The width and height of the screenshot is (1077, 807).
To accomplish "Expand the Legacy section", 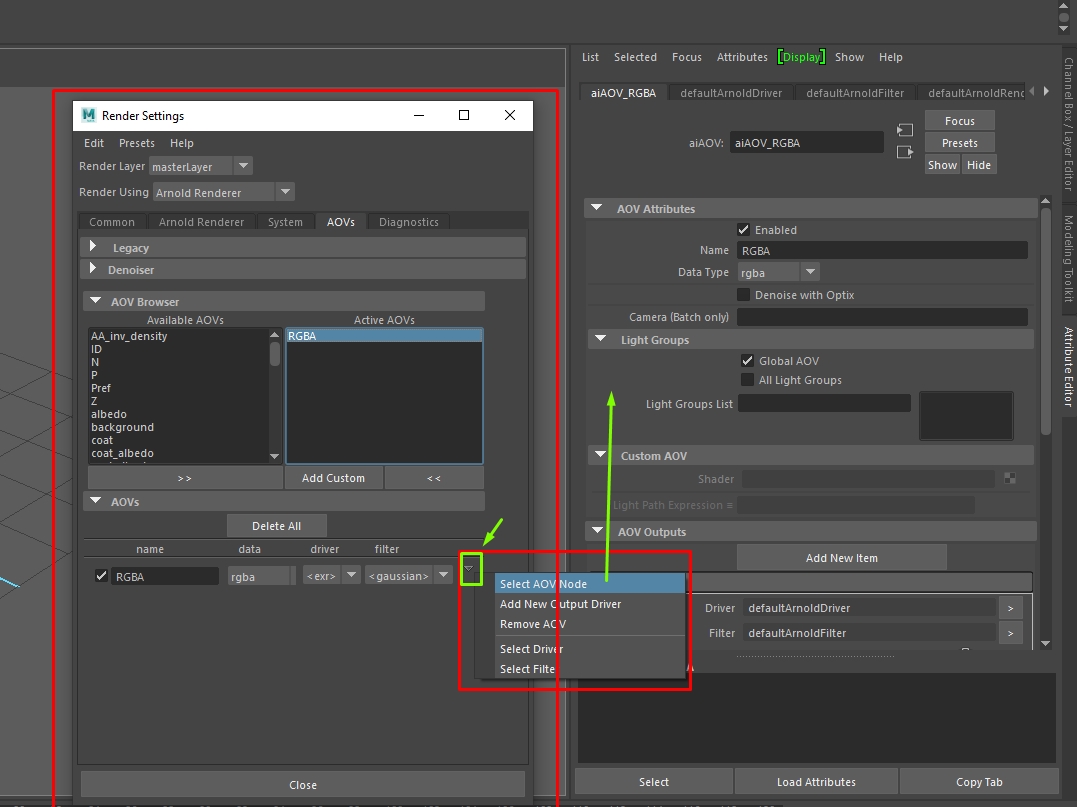I will 93,247.
